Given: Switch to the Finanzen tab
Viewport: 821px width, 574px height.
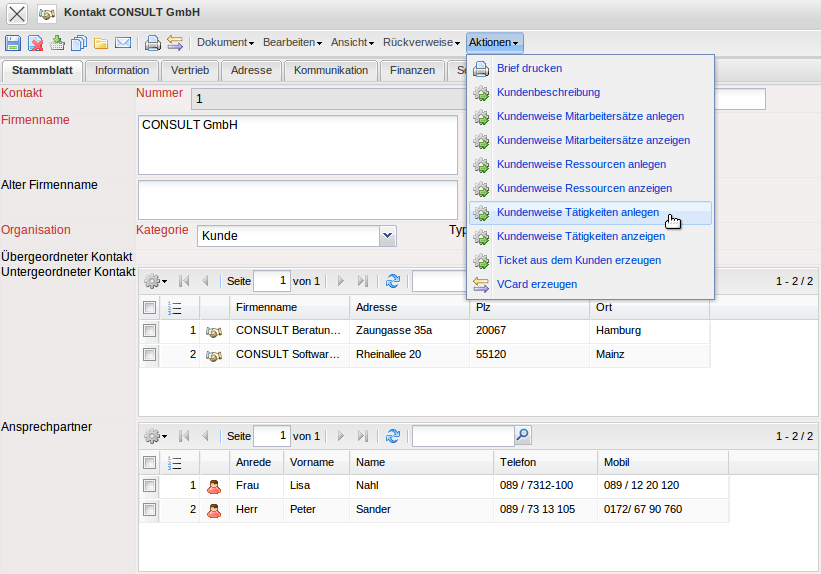Looking at the screenshot, I should click(x=412, y=70).
